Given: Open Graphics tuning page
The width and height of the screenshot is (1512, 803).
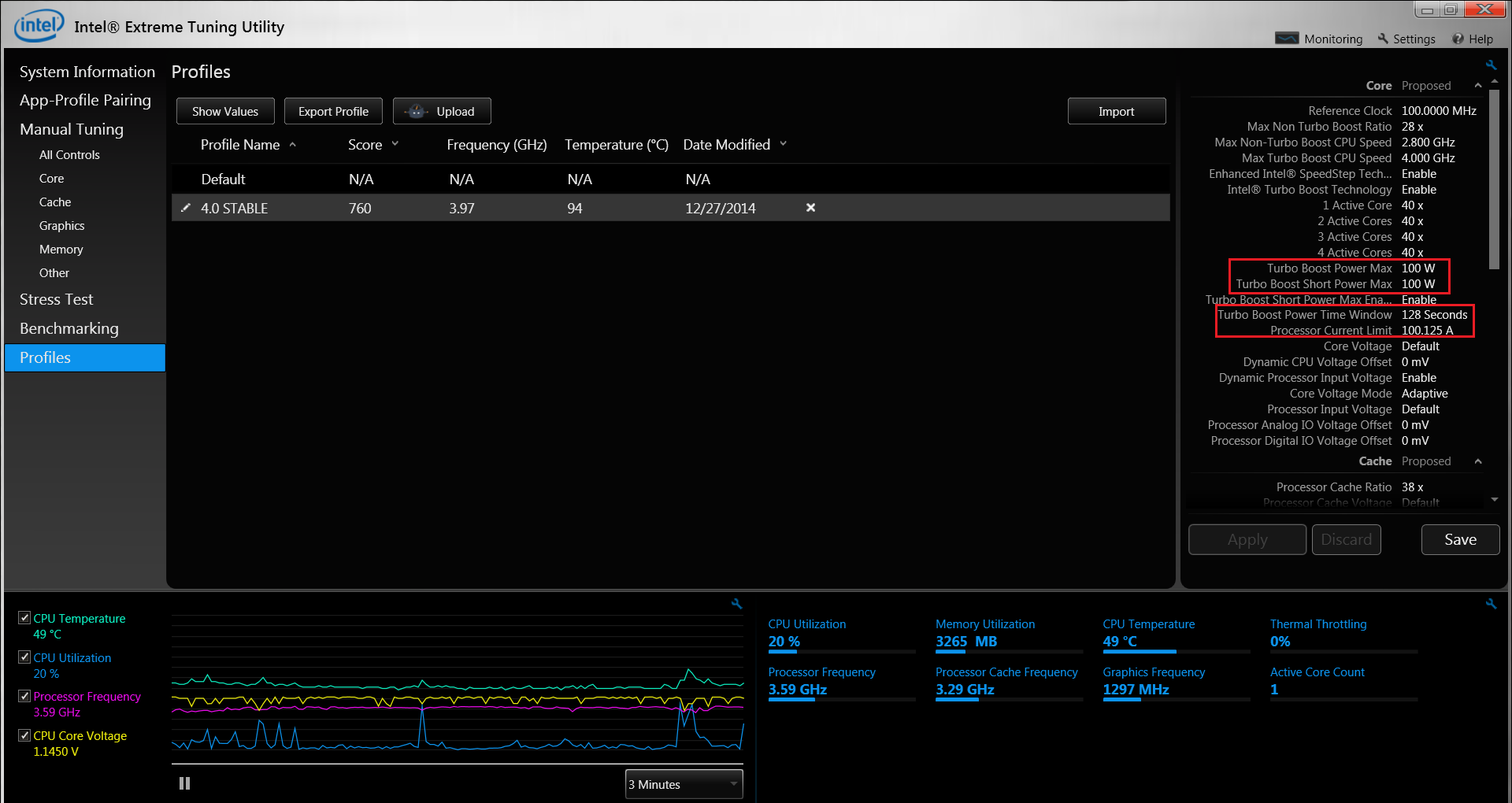Looking at the screenshot, I should [61, 226].
